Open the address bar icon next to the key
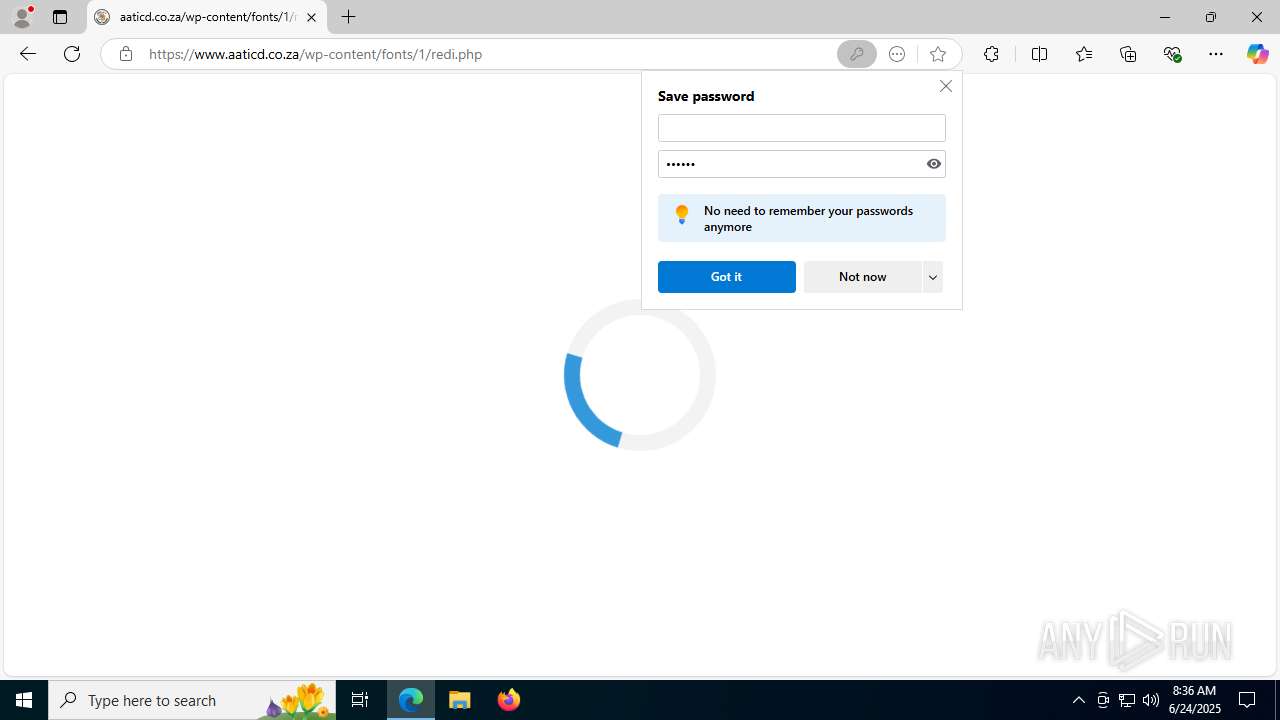This screenshot has width=1280, height=720. coord(897,54)
